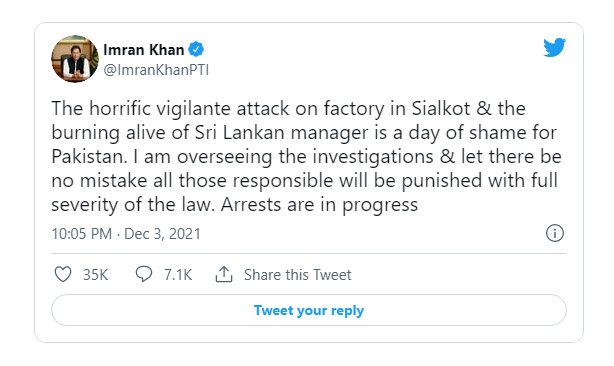The image size is (614, 366).
Task: Click the Tweet your reply button
Action: [x=309, y=310]
